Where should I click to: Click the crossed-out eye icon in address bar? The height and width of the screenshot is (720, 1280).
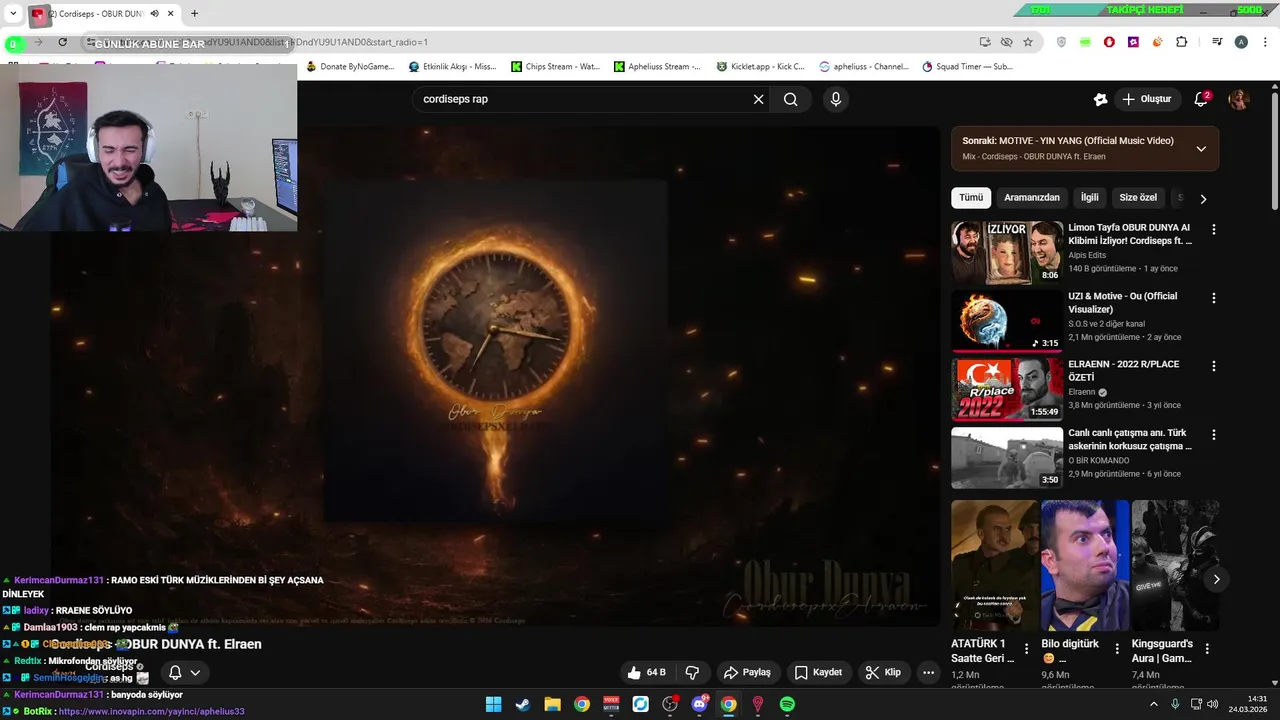1006,42
